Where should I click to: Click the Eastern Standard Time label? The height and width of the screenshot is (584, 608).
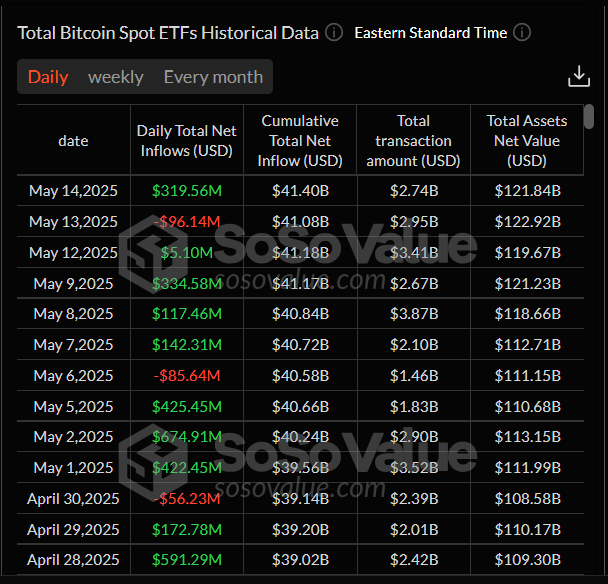pos(430,32)
